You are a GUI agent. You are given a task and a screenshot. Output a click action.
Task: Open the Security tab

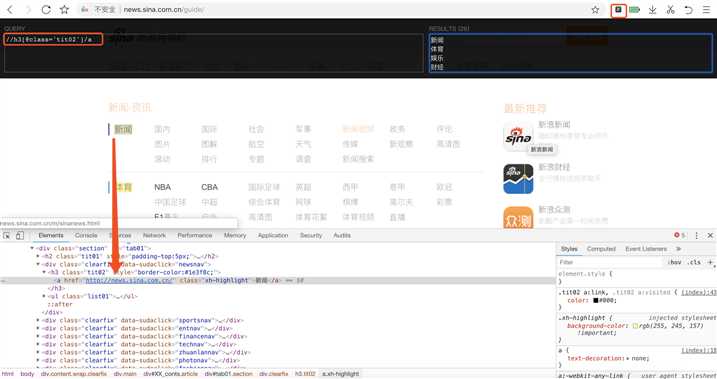pyautogui.click(x=311, y=235)
